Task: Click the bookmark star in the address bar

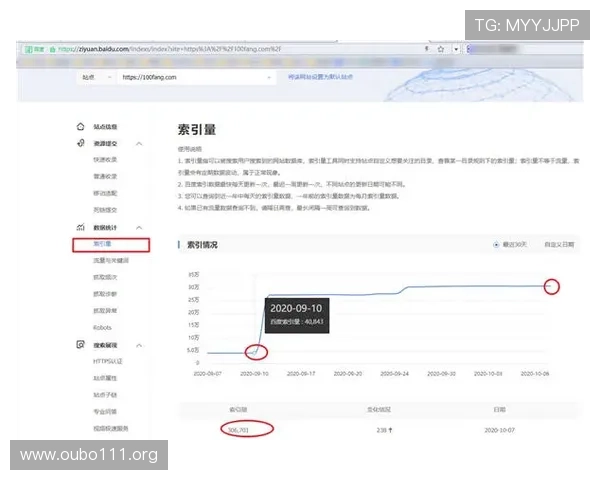Action: 441,49
